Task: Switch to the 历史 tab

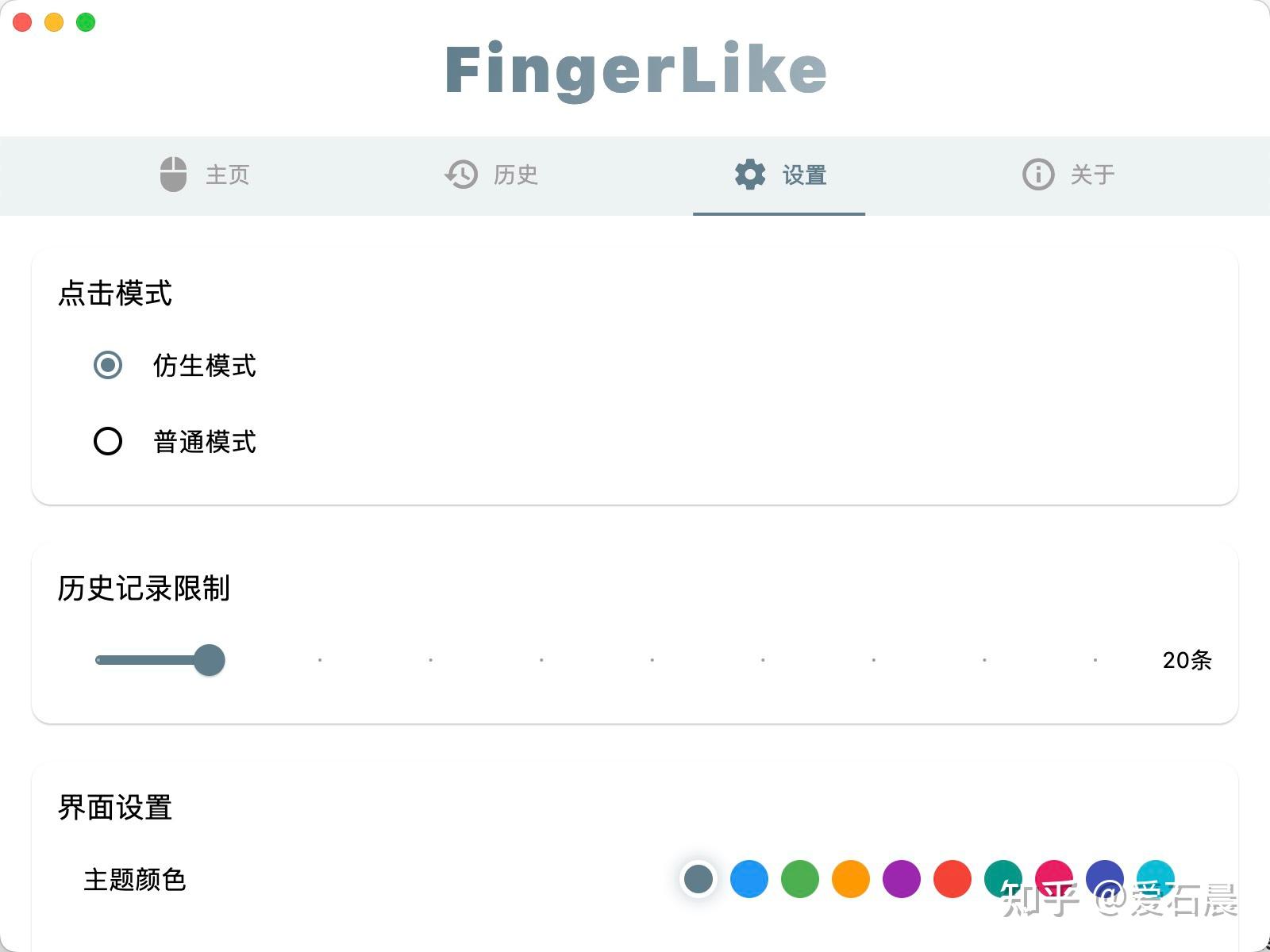Action: 492,175
